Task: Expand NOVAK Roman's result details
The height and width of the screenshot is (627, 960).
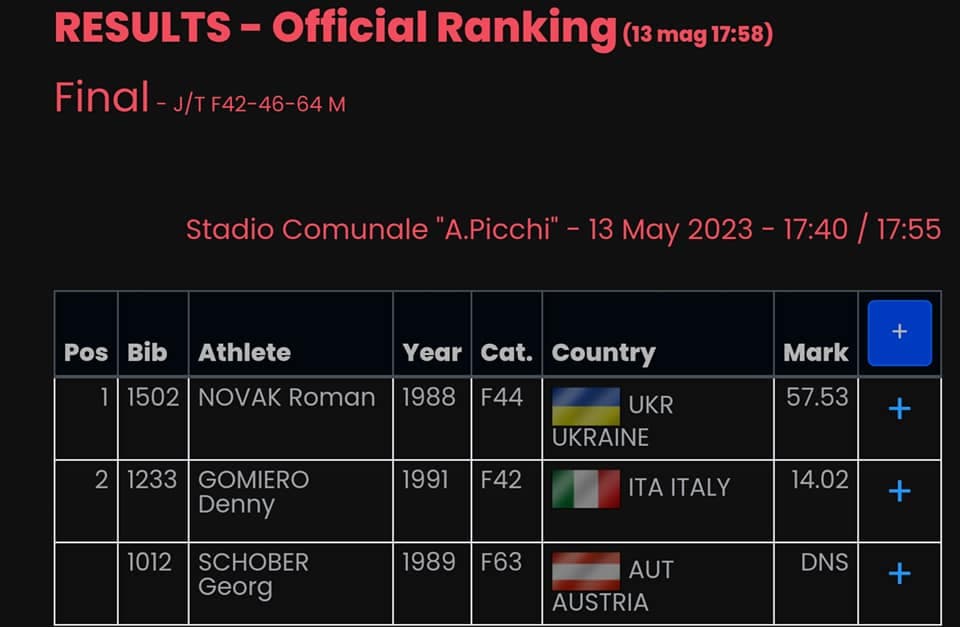Action: (899, 409)
